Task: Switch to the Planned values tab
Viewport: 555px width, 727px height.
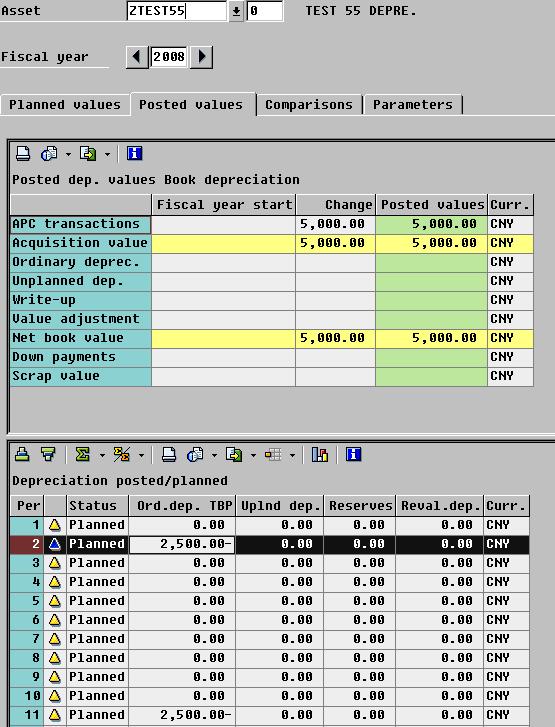Action: coord(64,105)
